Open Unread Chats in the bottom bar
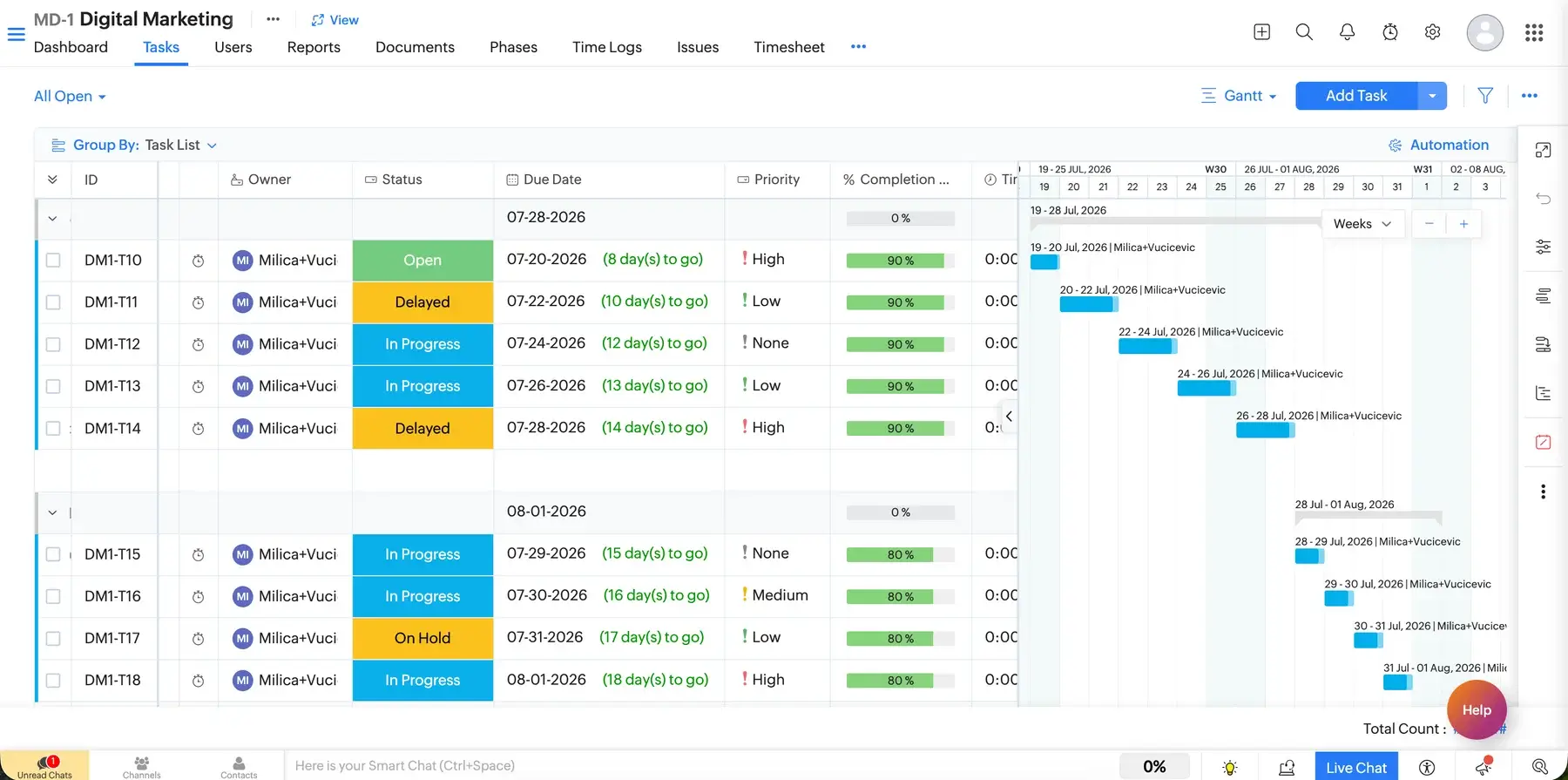The width and height of the screenshot is (1568, 780). coord(44,767)
